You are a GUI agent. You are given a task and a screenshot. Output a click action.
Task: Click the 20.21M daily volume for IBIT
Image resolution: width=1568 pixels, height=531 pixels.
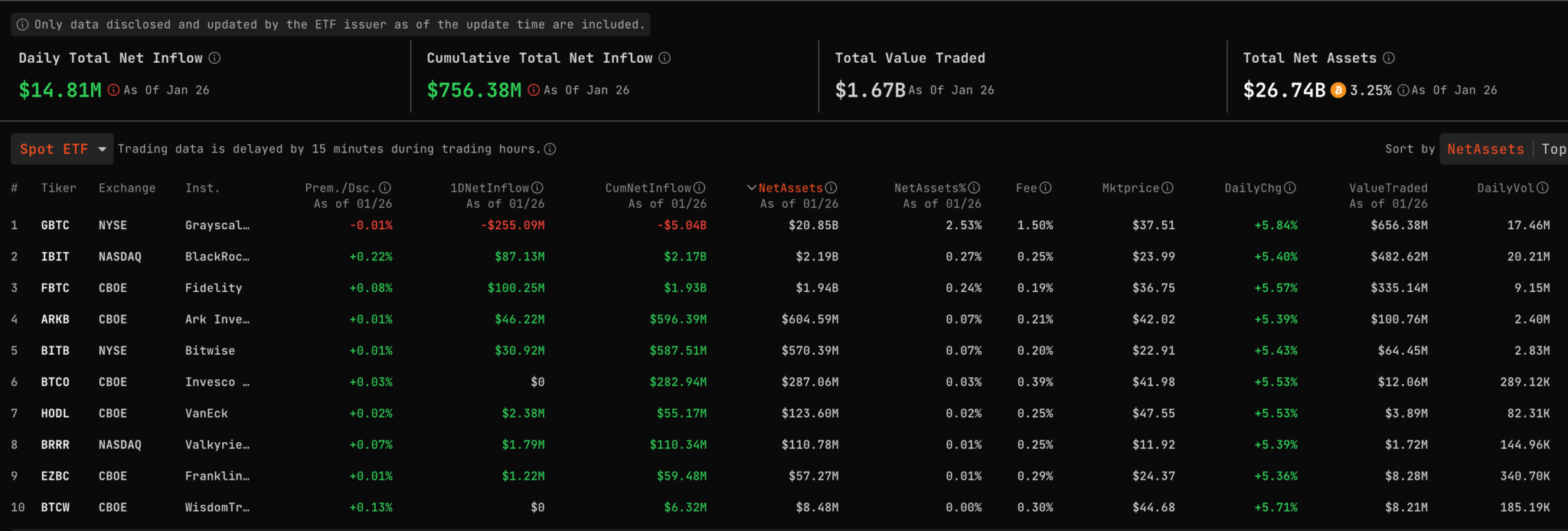click(x=1528, y=257)
